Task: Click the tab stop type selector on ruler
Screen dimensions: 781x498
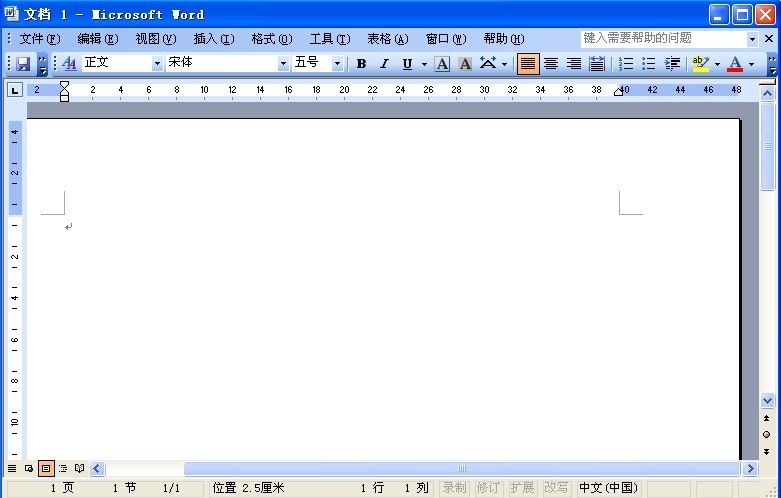Action: click(x=15, y=90)
